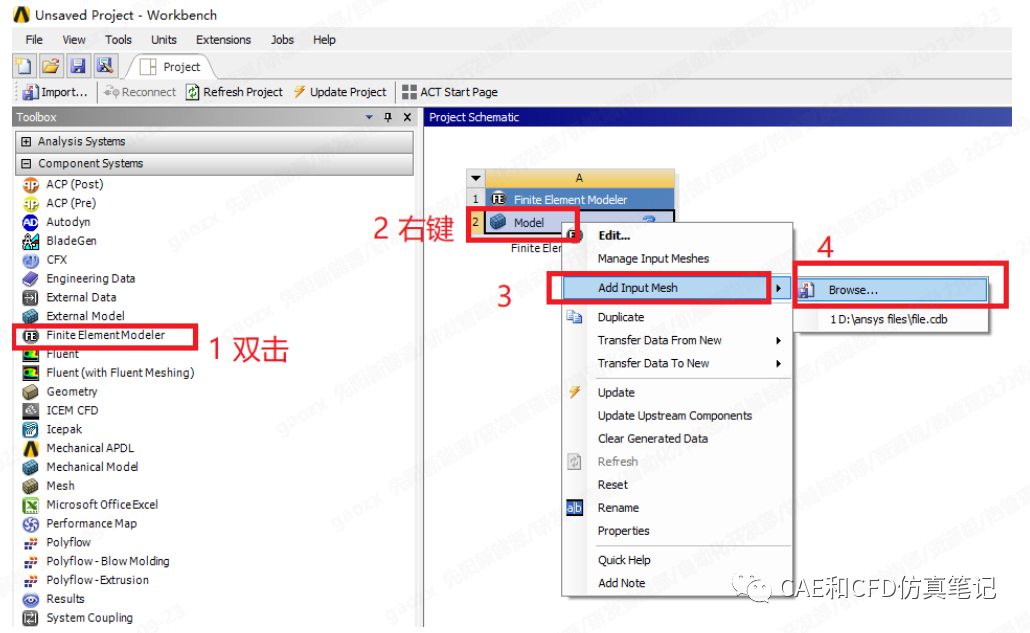Image resolution: width=1030 pixels, height=633 pixels.
Task: Open the Add Input Mesh submenu
Action: click(x=677, y=288)
